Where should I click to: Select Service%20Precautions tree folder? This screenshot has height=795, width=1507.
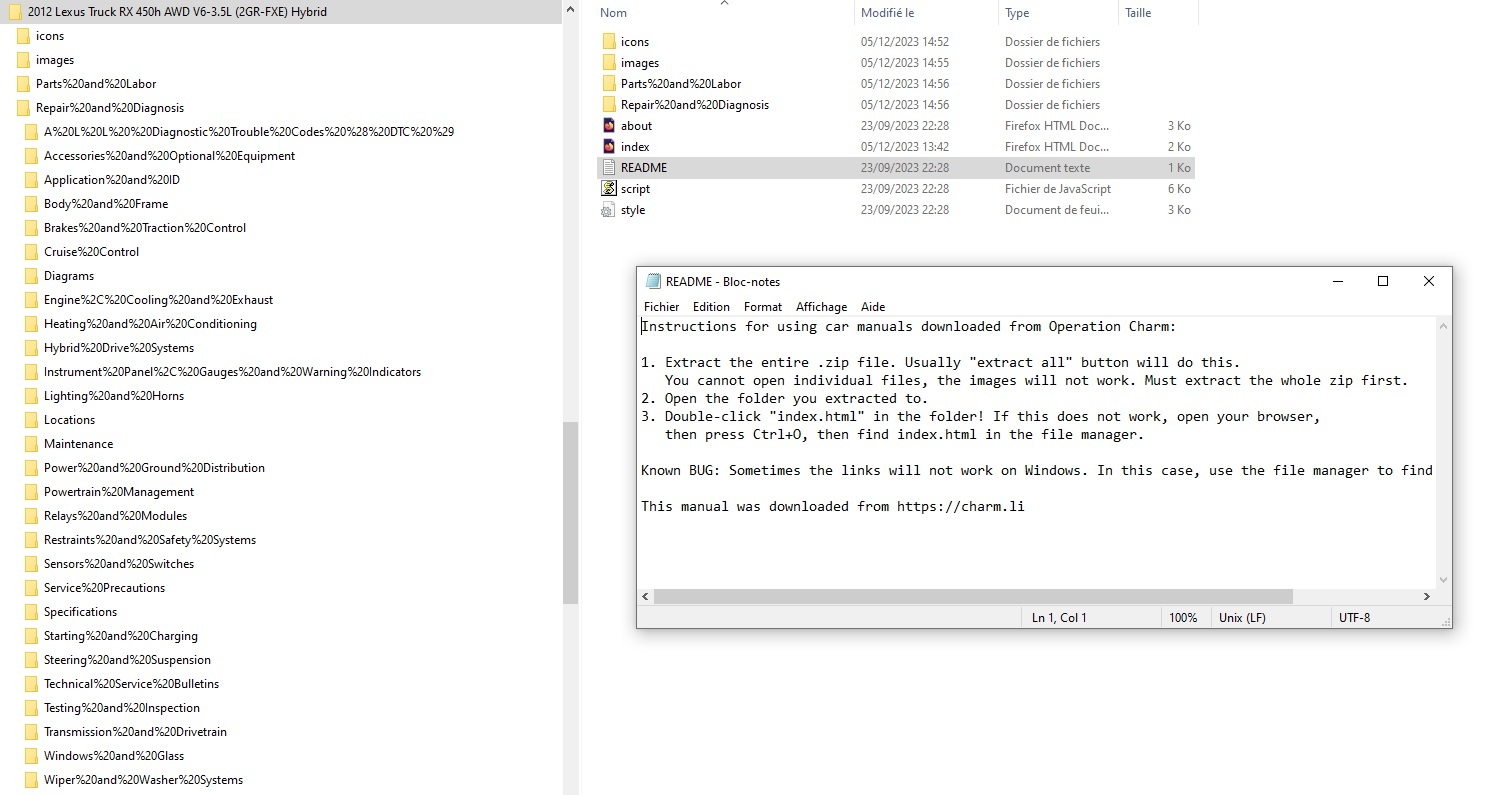coord(104,588)
